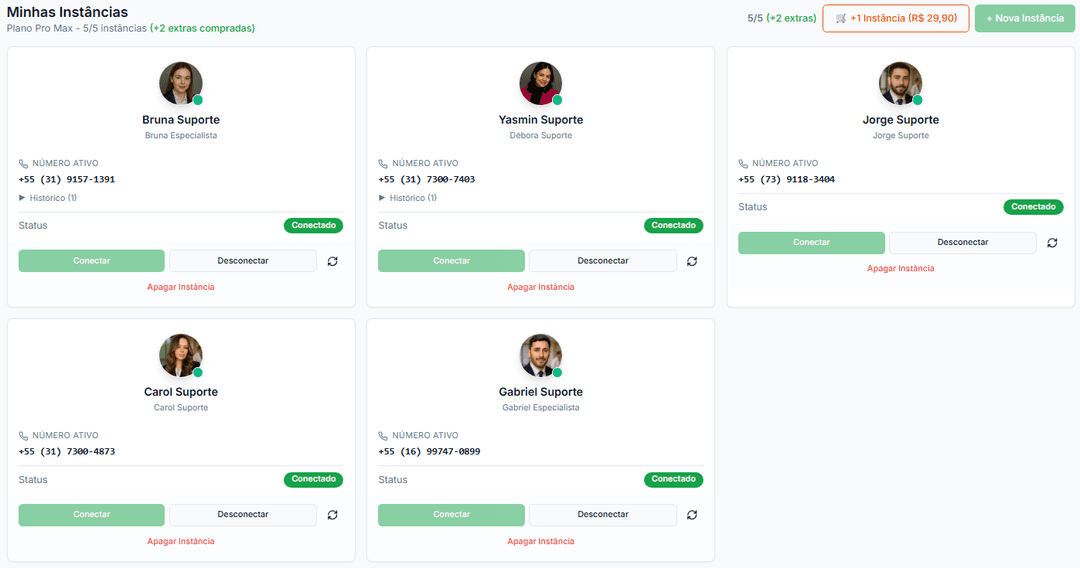Click Yasmin Suporte's phone number

click(x=427, y=180)
